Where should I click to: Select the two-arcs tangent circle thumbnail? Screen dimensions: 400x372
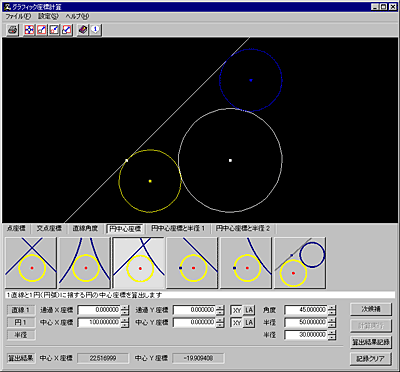(x=85, y=263)
